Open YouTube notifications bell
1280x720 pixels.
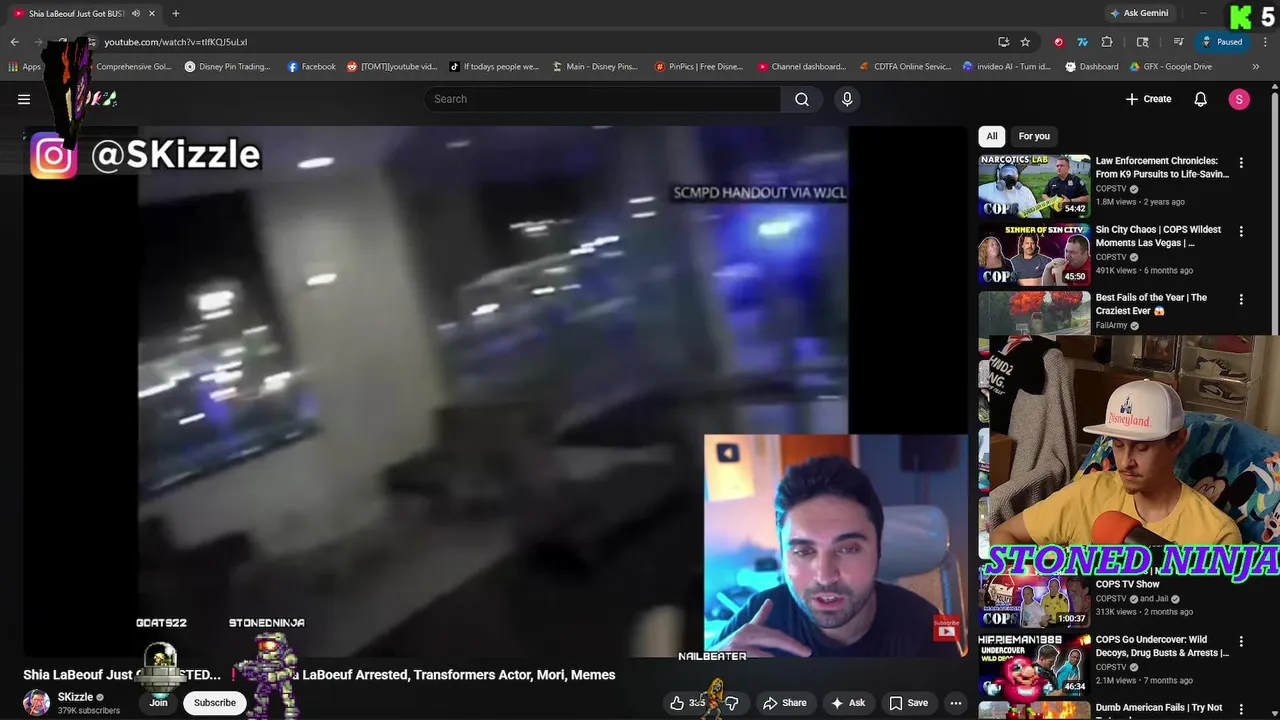point(1201,99)
